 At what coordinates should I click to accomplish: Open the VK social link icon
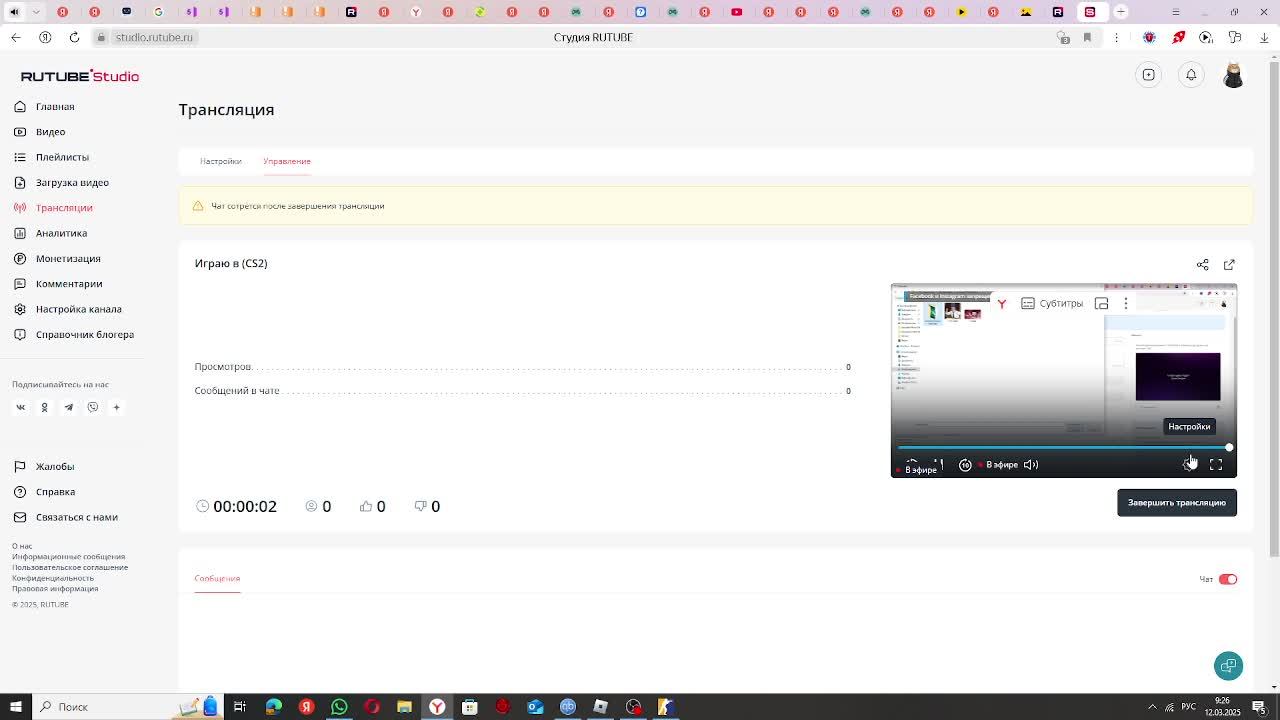[20, 408]
